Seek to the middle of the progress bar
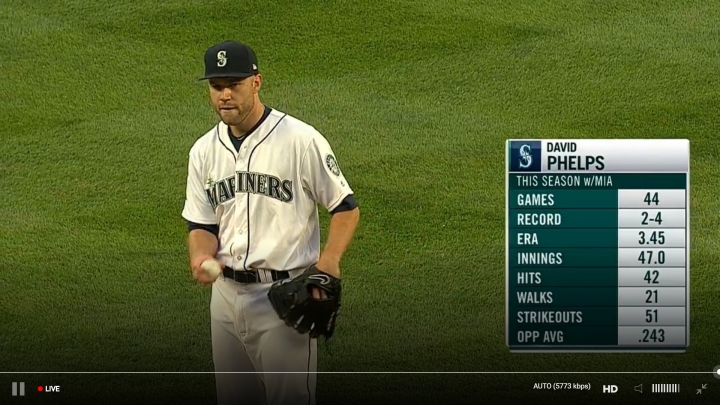 pyautogui.click(x=360, y=372)
